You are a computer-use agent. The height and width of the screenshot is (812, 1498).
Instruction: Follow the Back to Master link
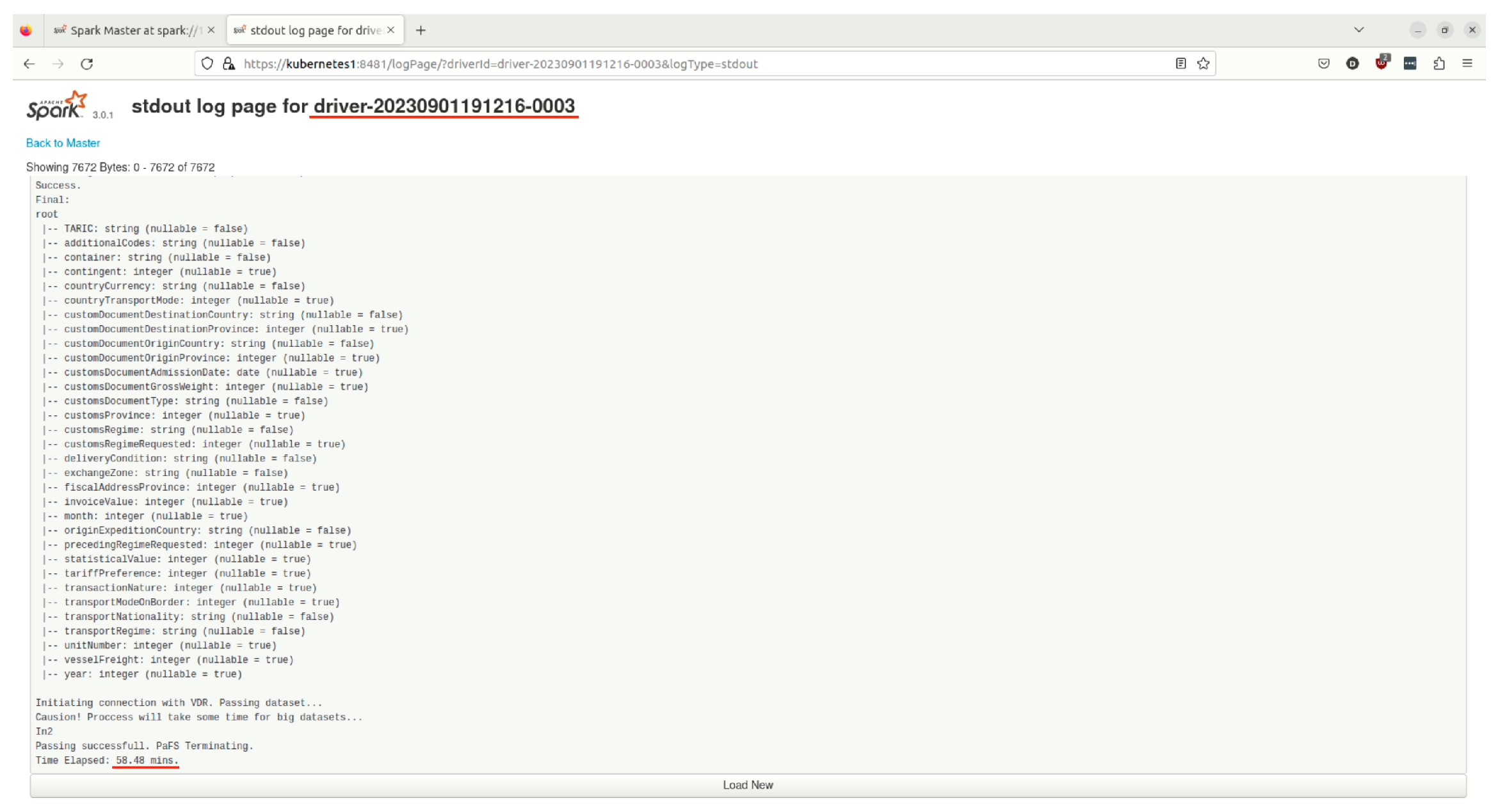(63, 143)
